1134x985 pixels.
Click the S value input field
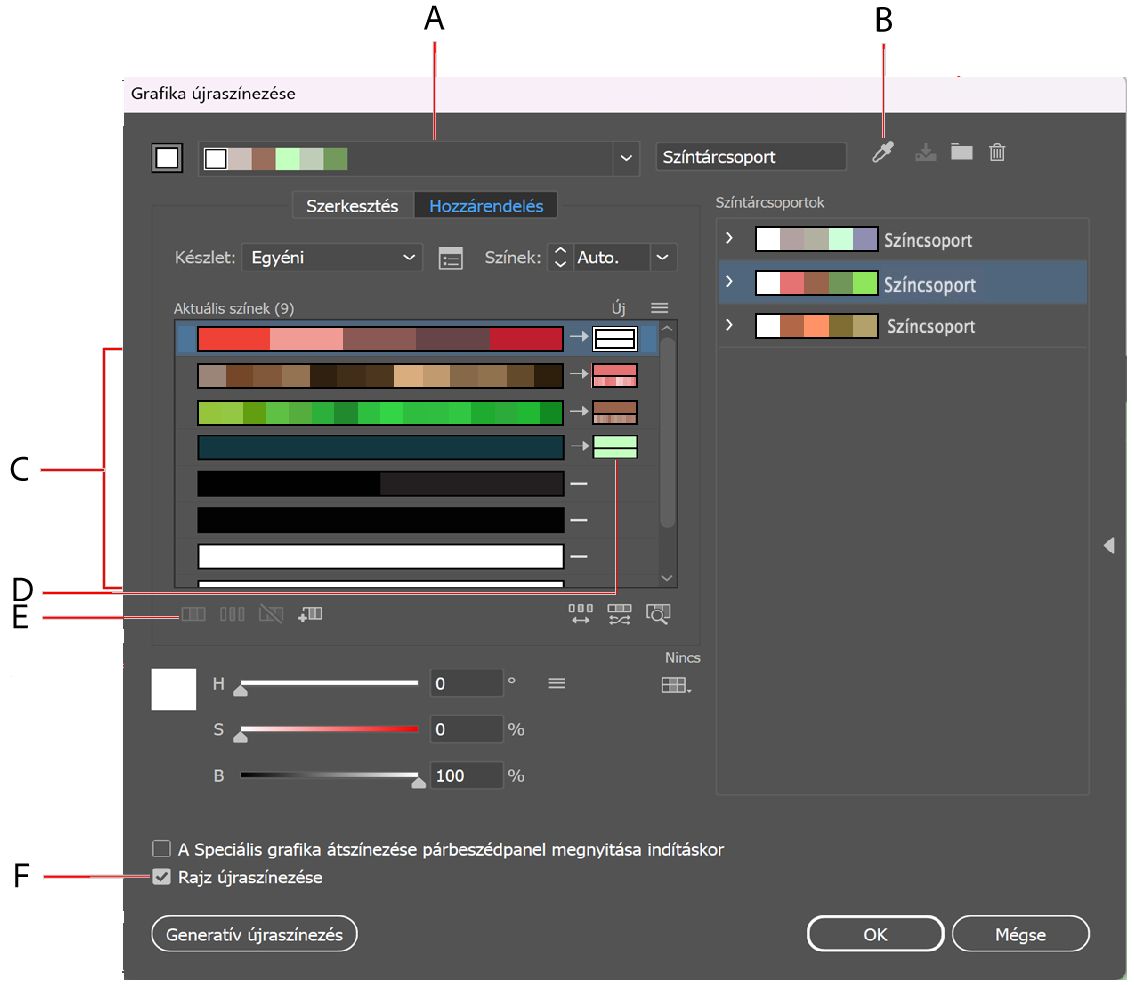pos(466,729)
